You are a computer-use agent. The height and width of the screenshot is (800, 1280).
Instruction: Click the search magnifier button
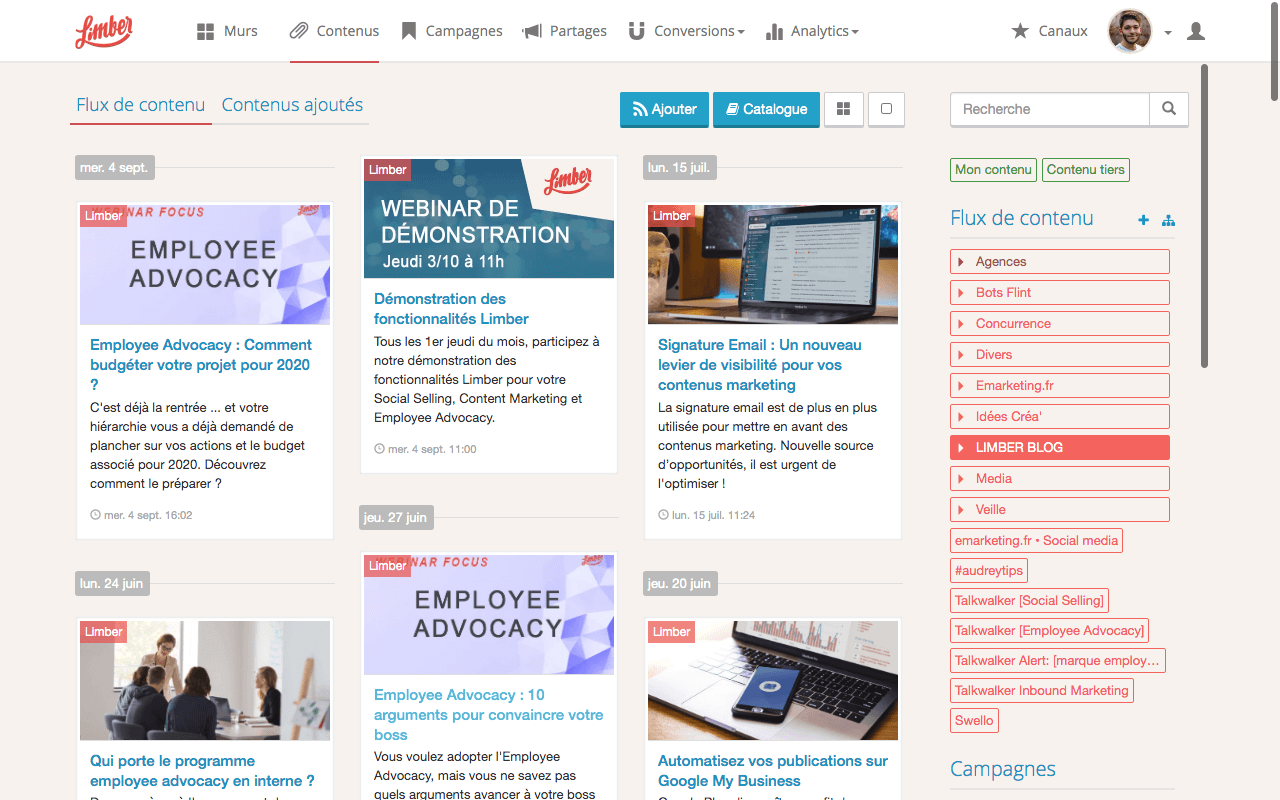[1169, 109]
